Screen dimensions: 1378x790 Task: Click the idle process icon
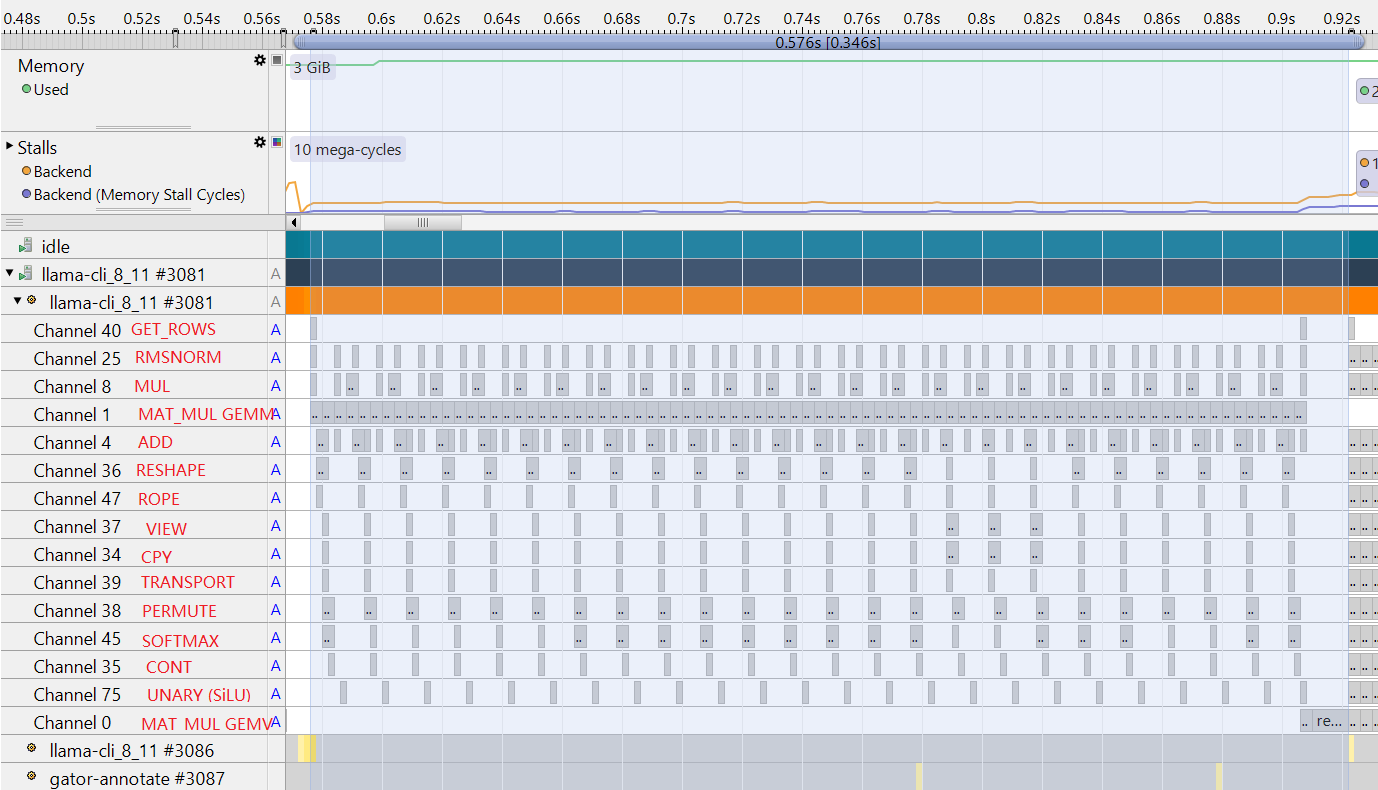tap(25, 246)
